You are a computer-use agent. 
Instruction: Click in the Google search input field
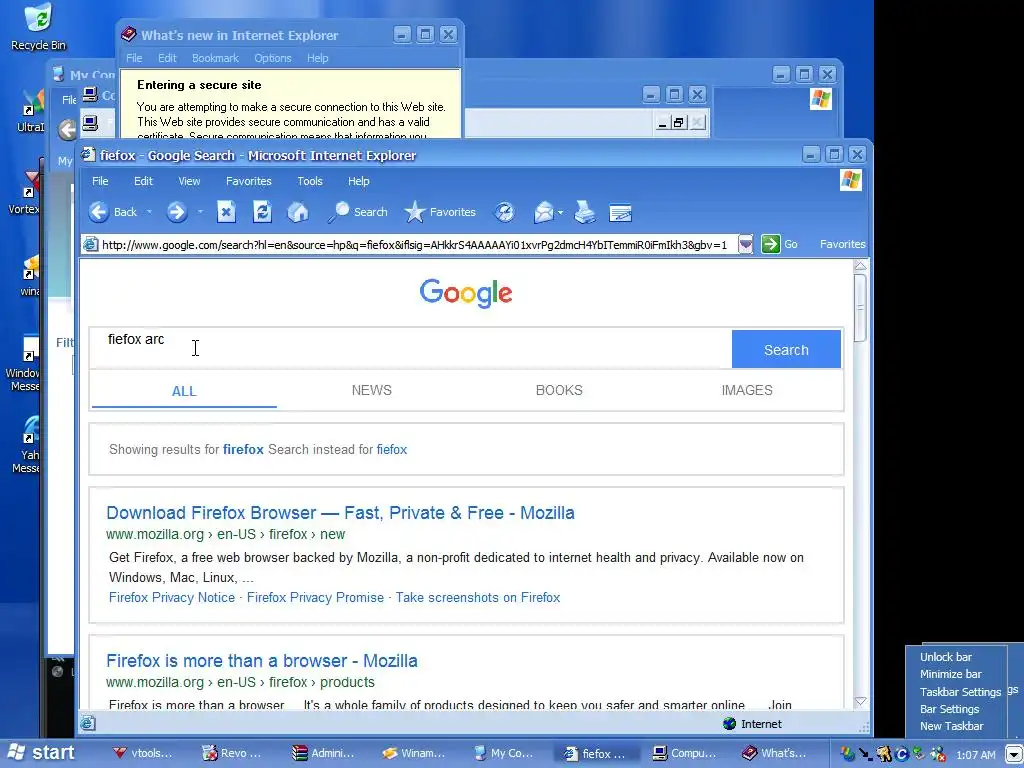[x=411, y=349]
